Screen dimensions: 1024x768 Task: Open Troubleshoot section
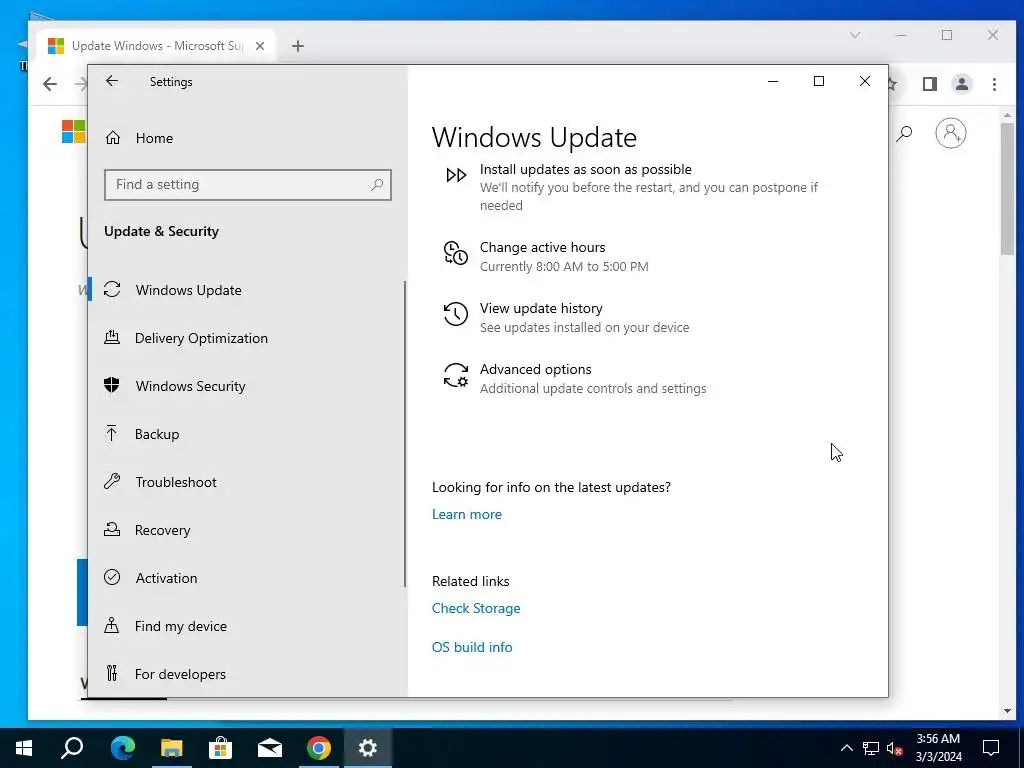point(176,482)
